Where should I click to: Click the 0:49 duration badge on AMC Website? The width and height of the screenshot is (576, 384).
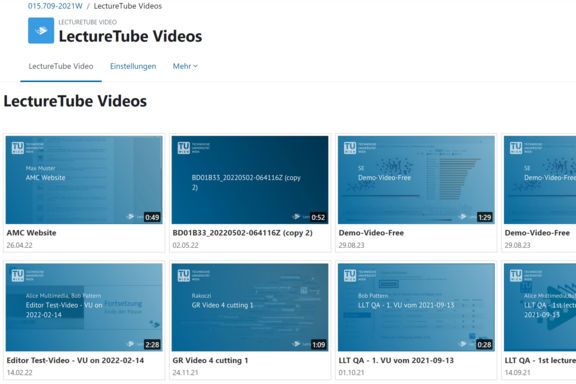coord(152,217)
